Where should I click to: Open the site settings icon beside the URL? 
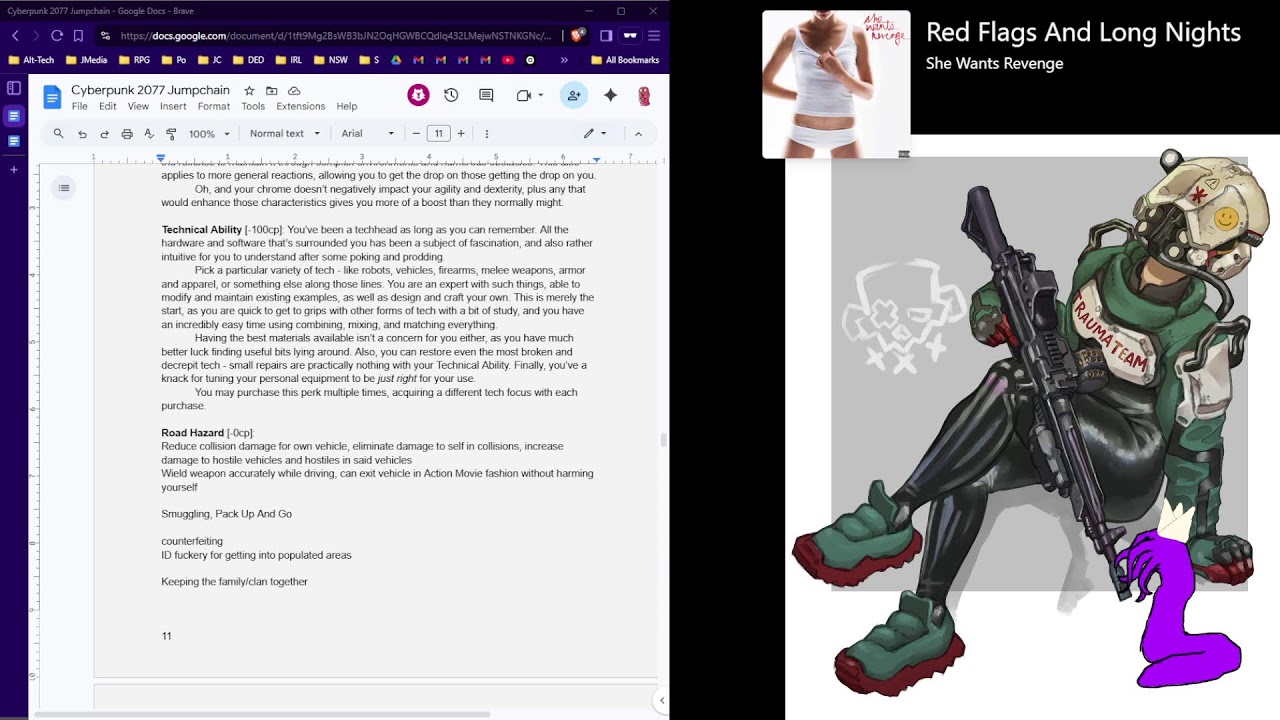105,35
